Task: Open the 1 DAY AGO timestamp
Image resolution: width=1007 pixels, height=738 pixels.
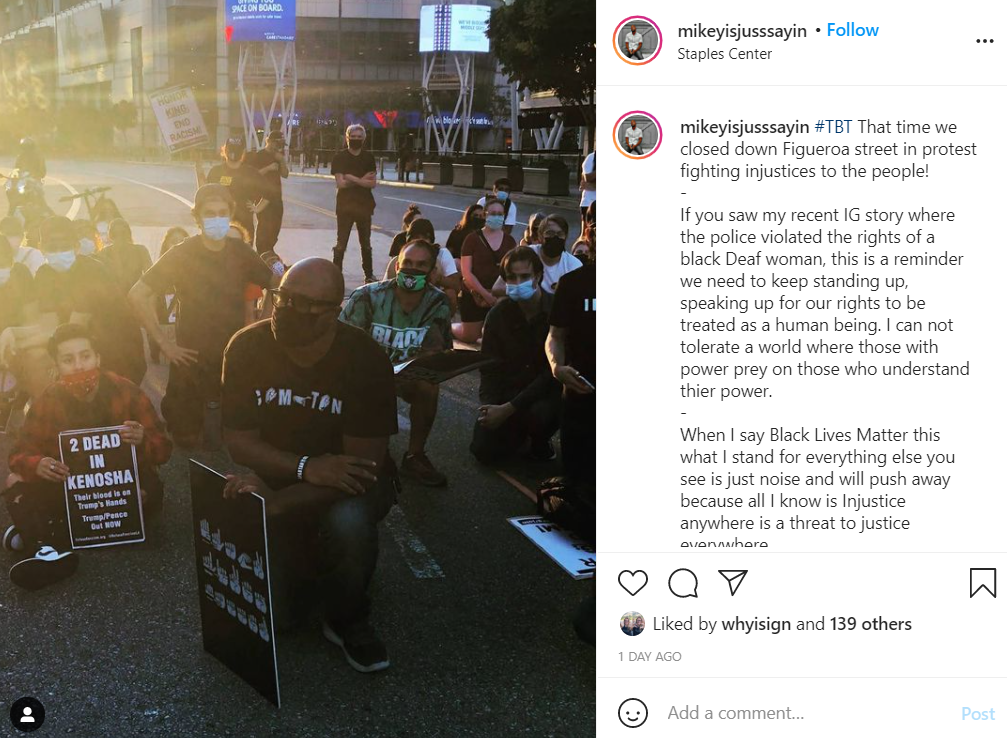Action: (x=649, y=656)
